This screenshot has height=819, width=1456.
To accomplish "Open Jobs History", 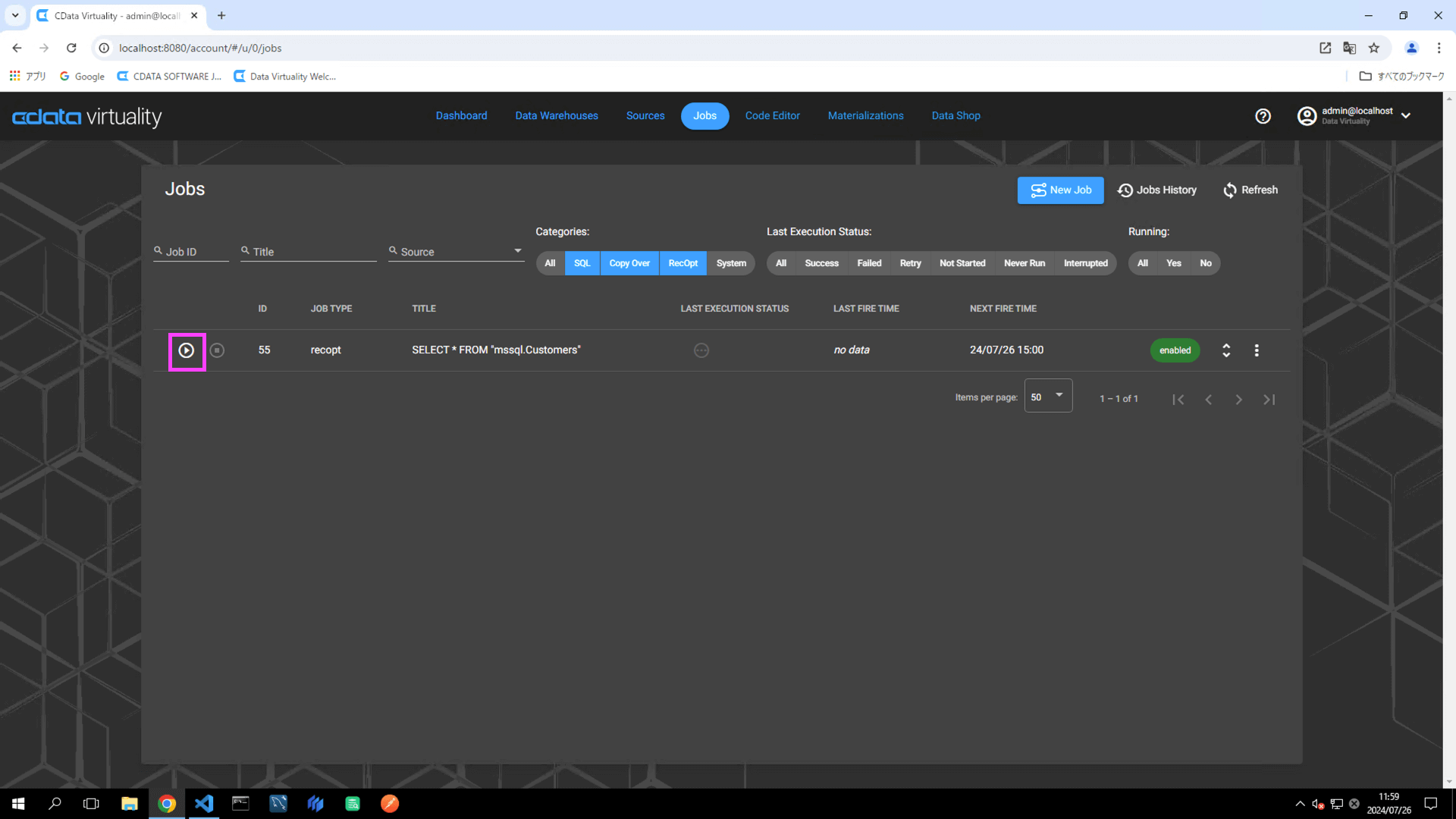I will tap(1157, 190).
